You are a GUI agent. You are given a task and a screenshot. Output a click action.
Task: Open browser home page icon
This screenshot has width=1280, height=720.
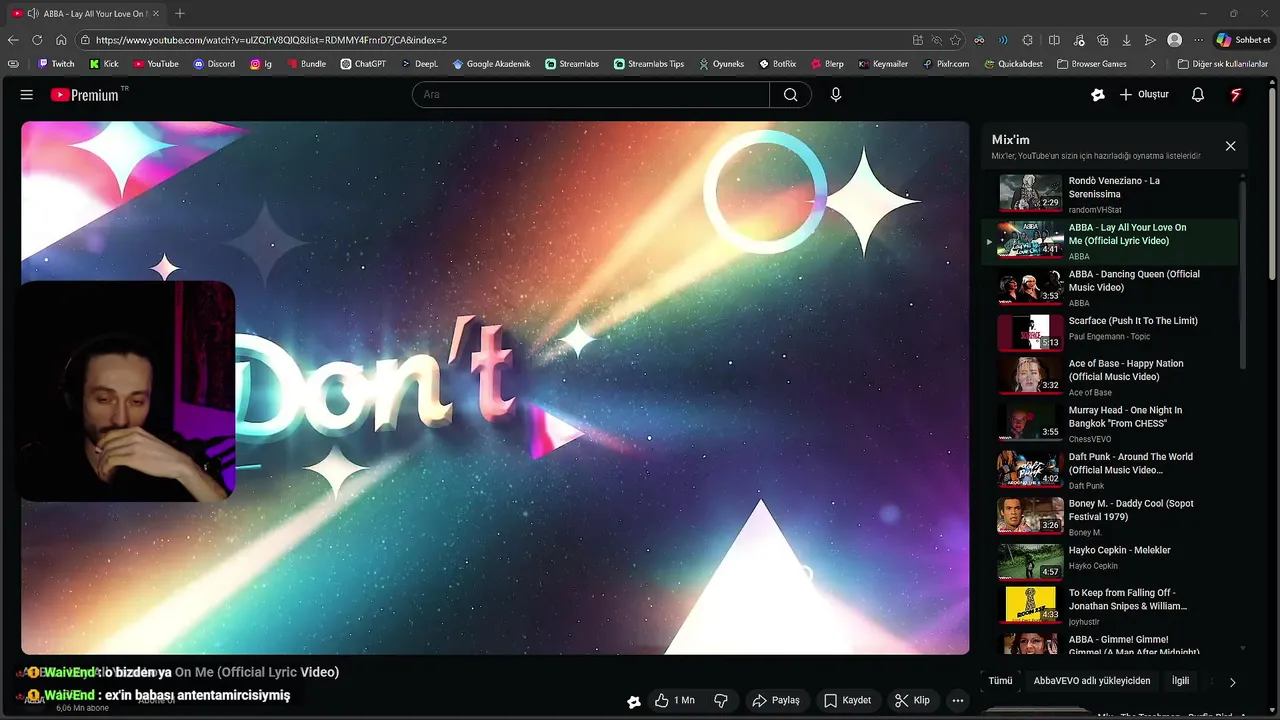click(x=61, y=40)
